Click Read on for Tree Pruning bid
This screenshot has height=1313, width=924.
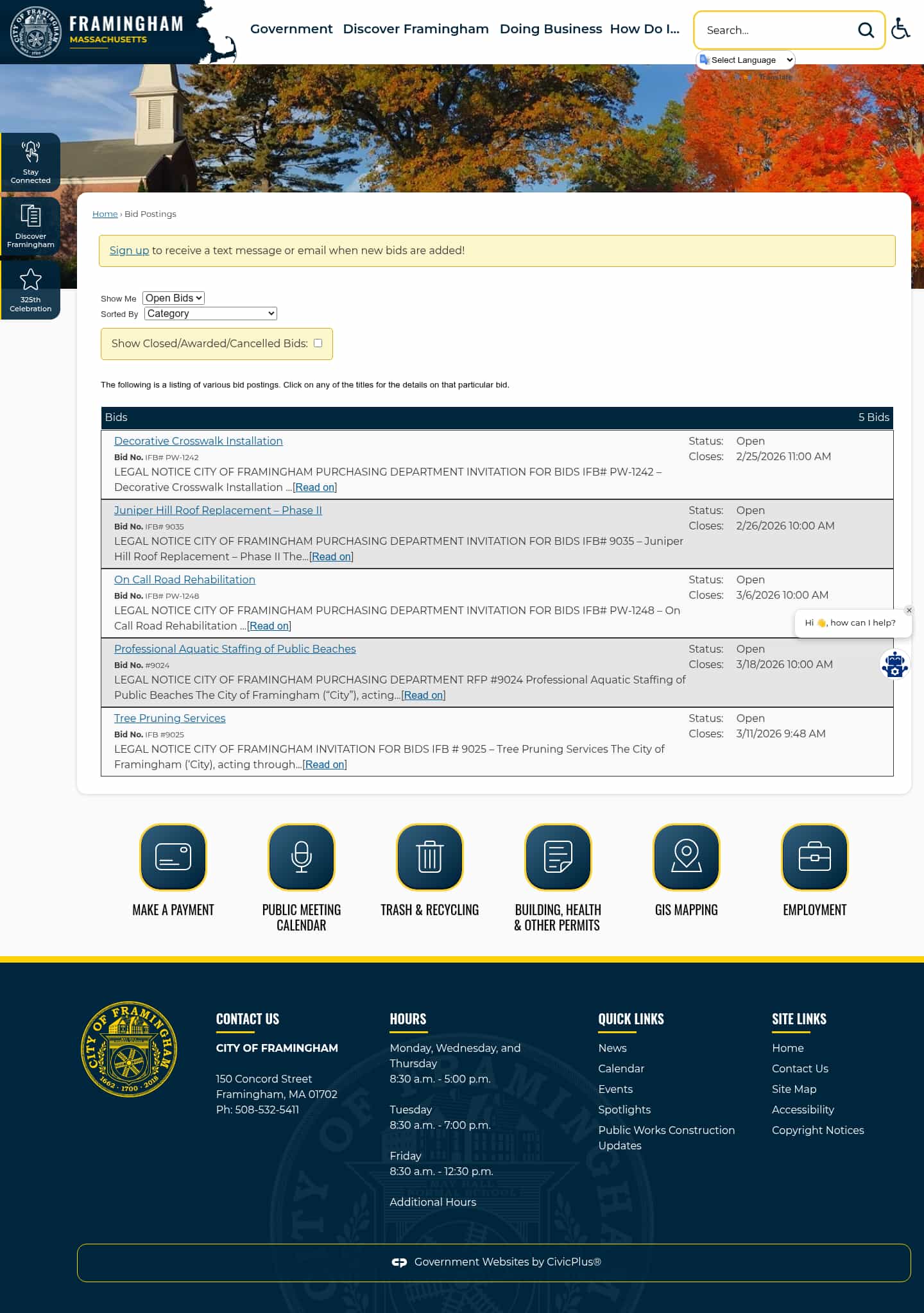pos(325,764)
